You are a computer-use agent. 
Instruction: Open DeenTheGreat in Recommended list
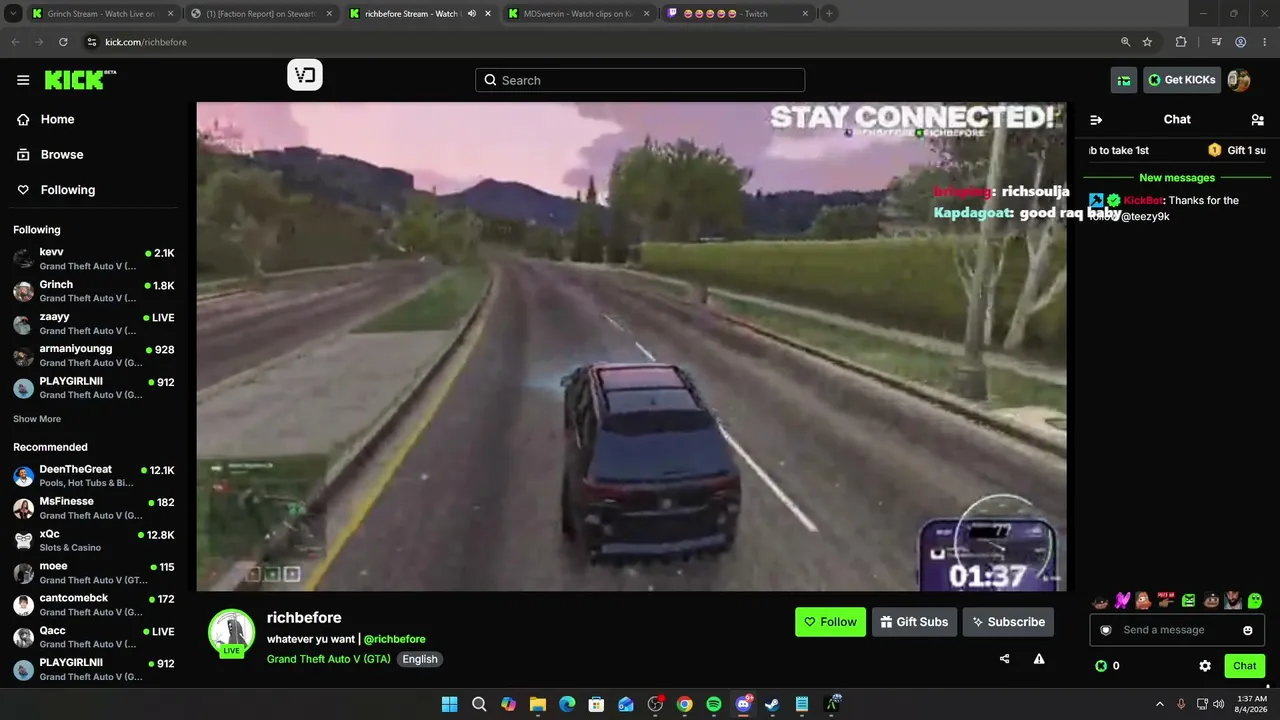pyautogui.click(x=94, y=476)
